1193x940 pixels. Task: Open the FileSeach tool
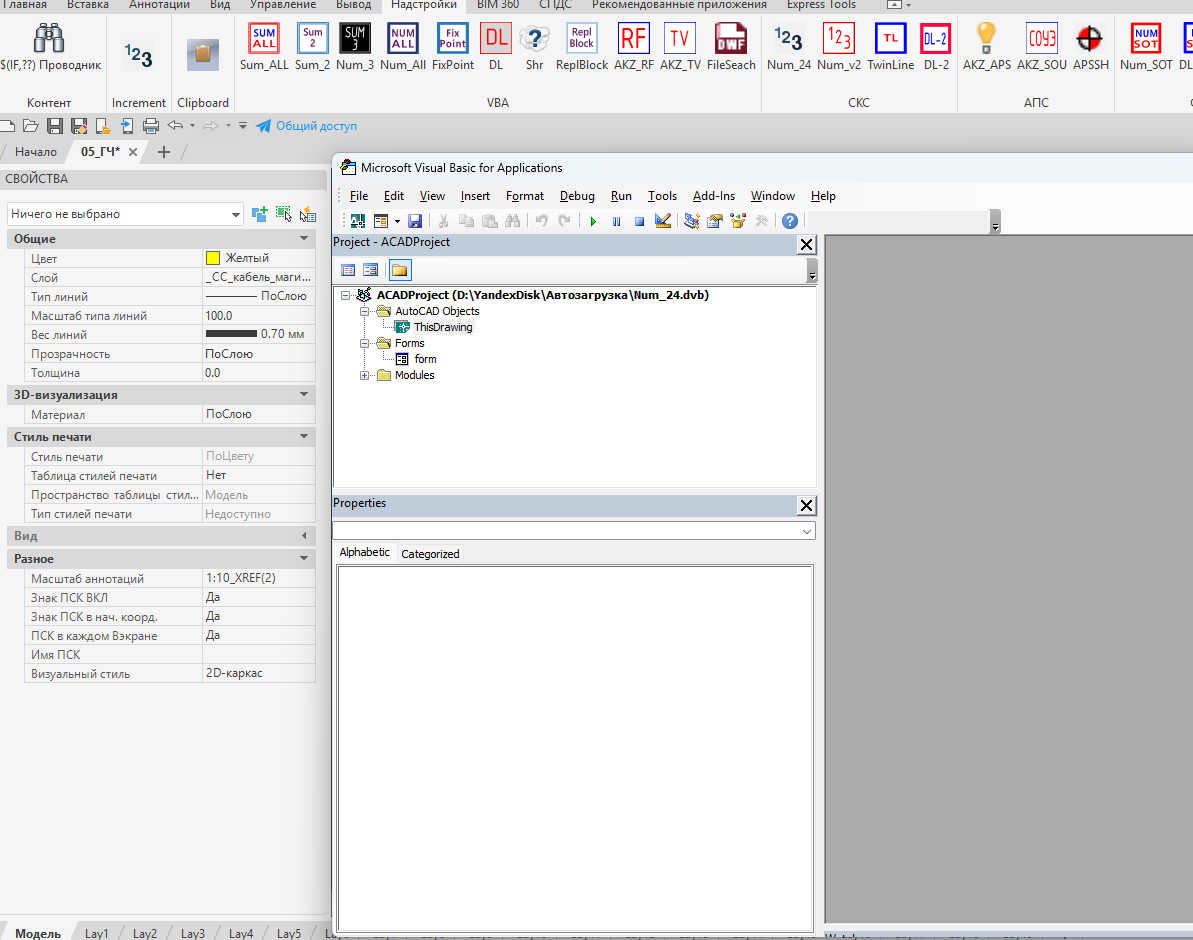[731, 37]
